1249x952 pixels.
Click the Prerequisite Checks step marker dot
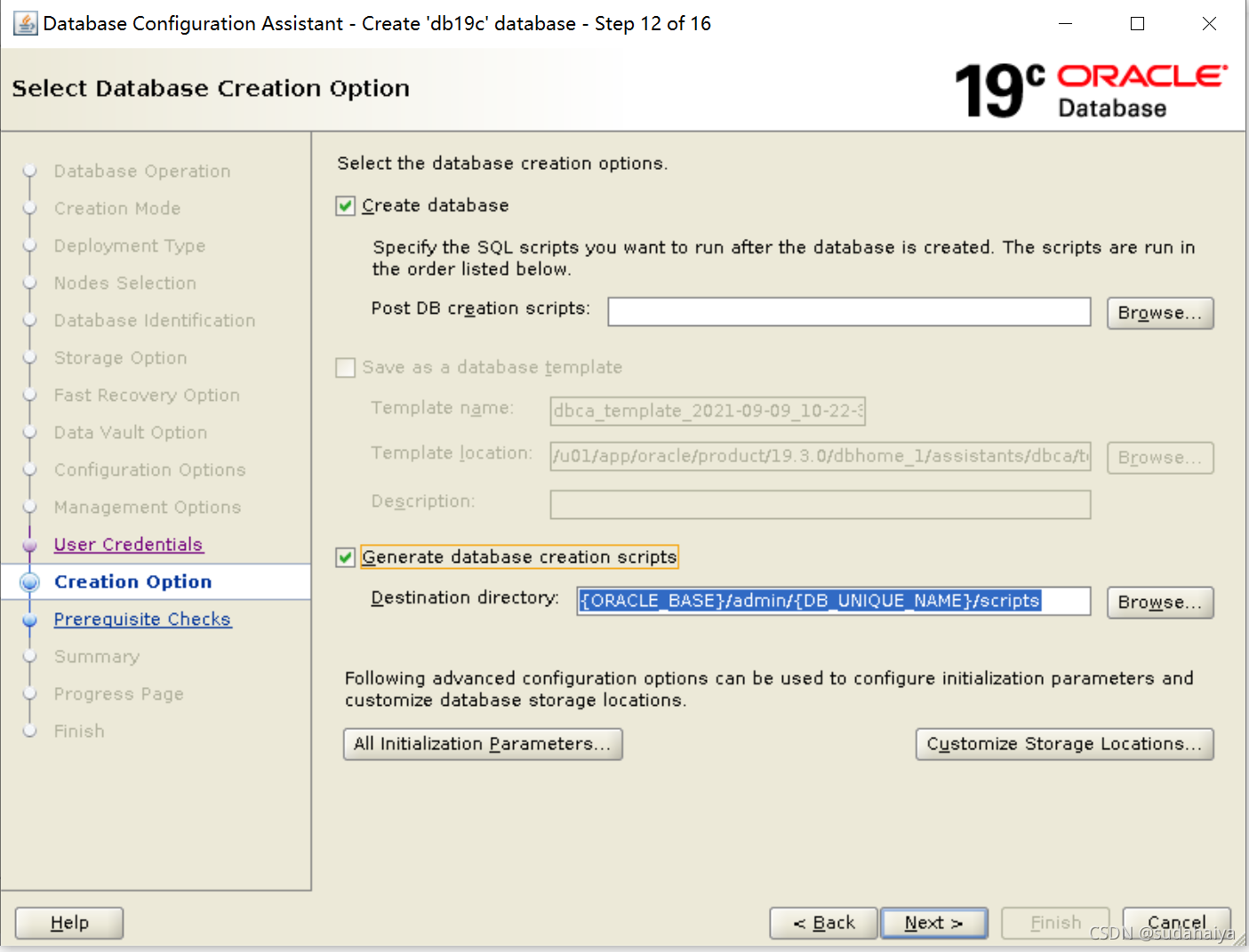[x=30, y=620]
